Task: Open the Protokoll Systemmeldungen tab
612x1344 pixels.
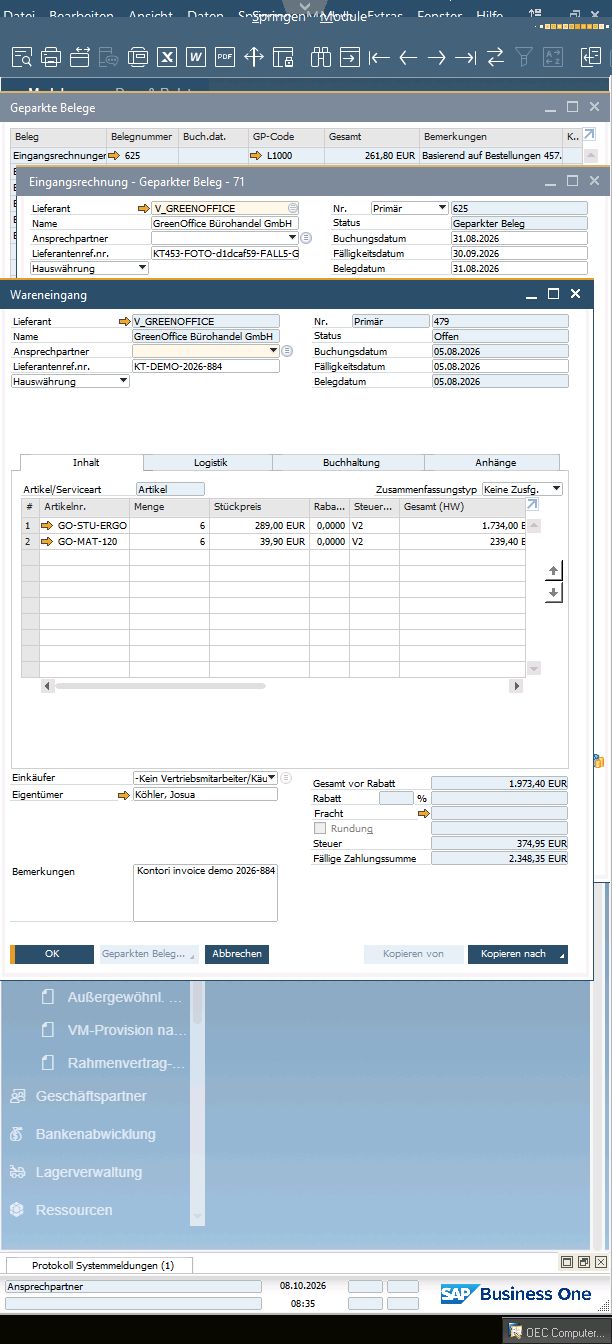Action: pyautogui.click(x=102, y=1265)
